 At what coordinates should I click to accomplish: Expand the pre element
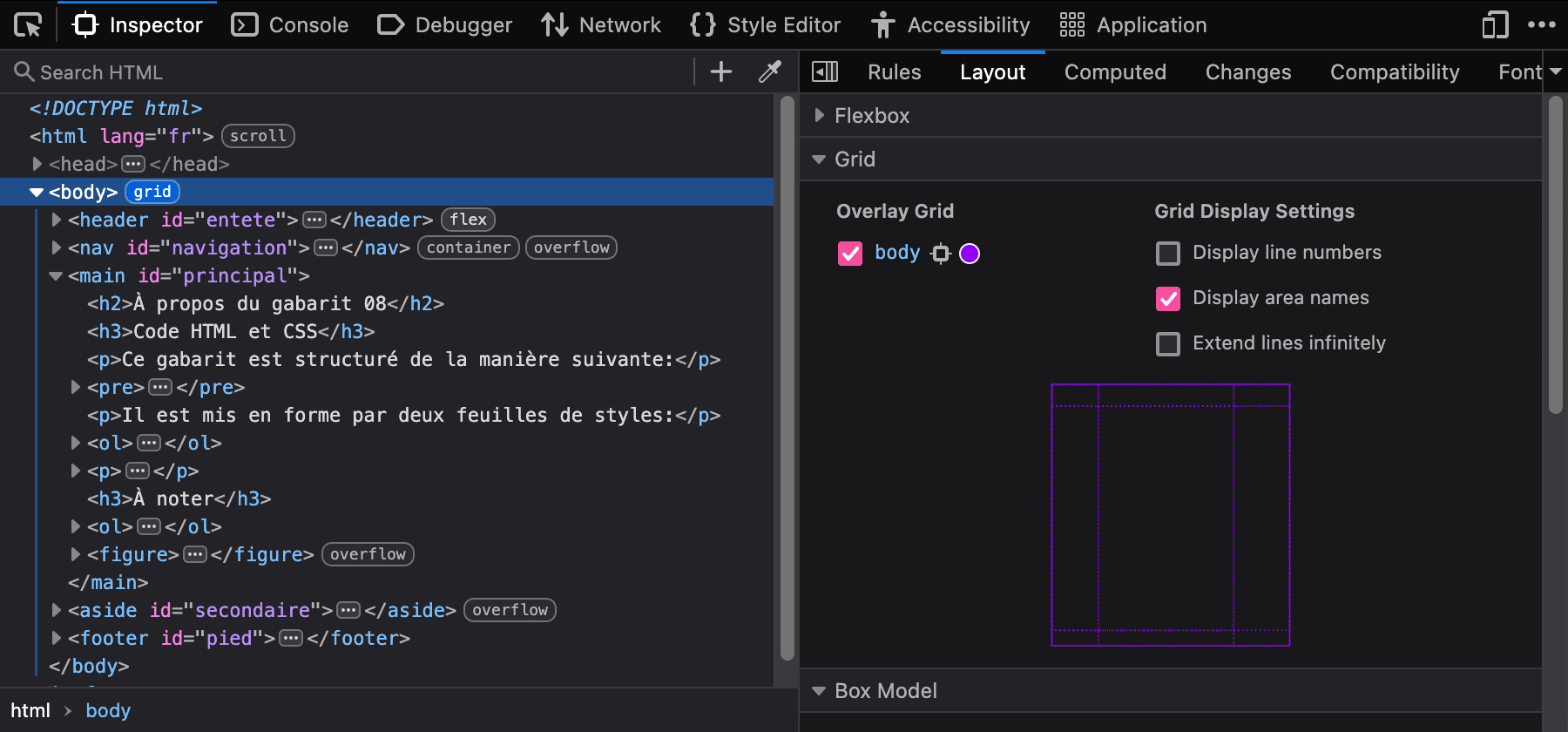coord(75,387)
